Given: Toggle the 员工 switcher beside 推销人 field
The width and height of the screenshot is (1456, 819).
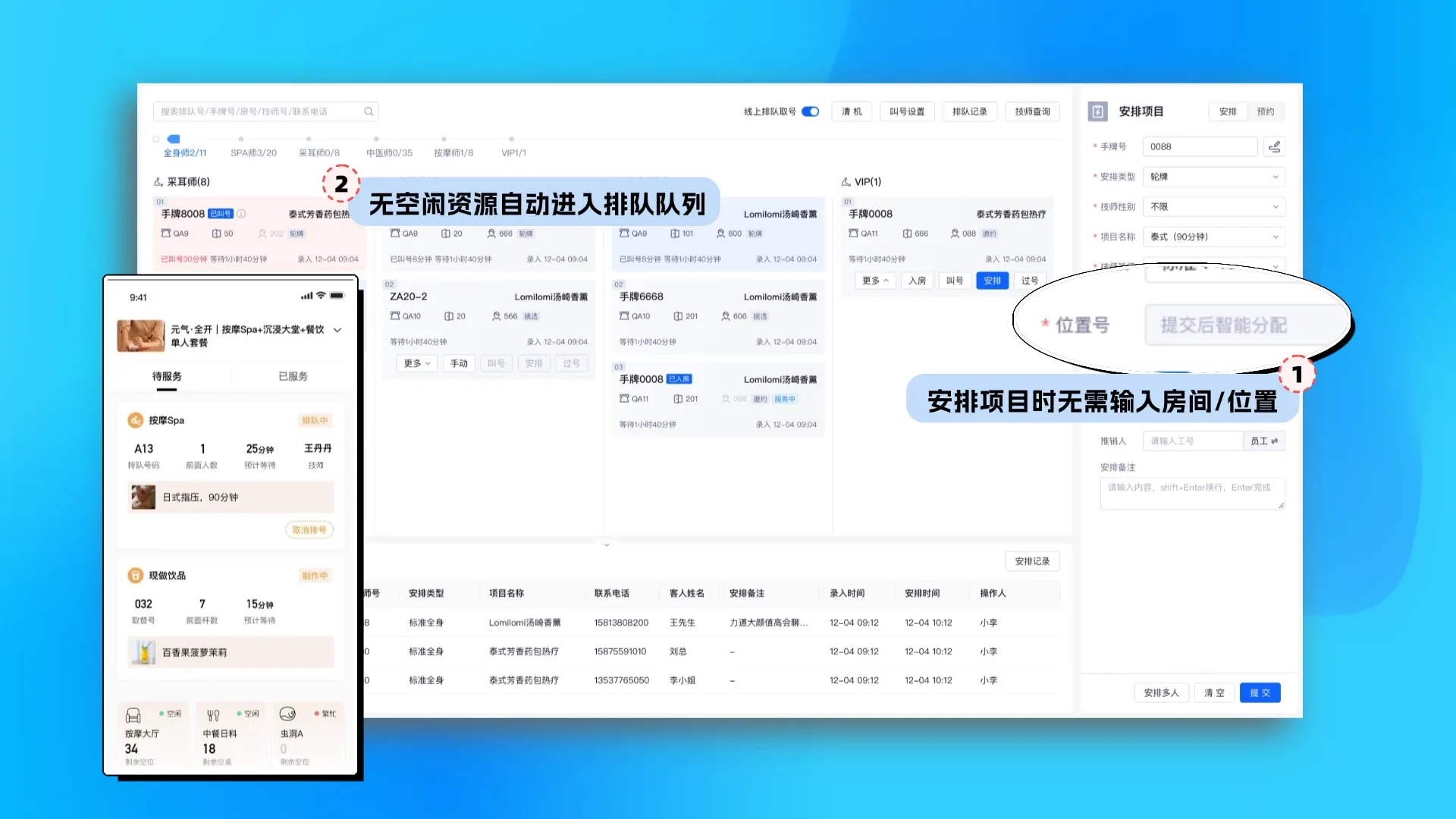Looking at the screenshot, I should tap(1265, 441).
